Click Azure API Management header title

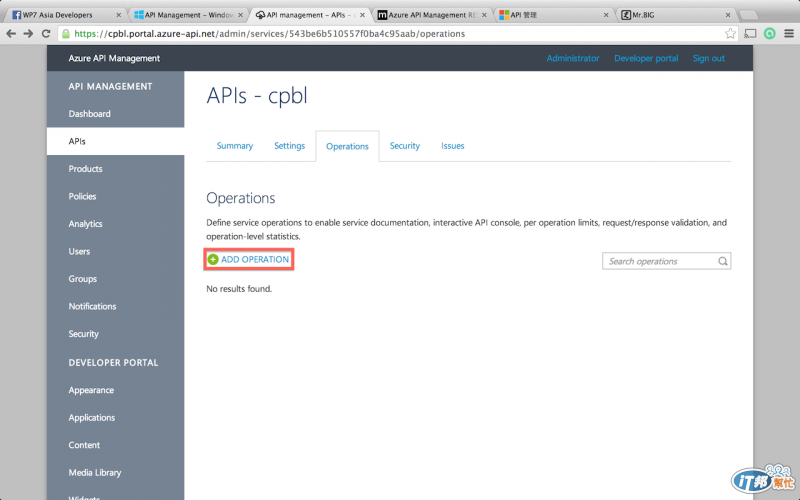click(114, 58)
